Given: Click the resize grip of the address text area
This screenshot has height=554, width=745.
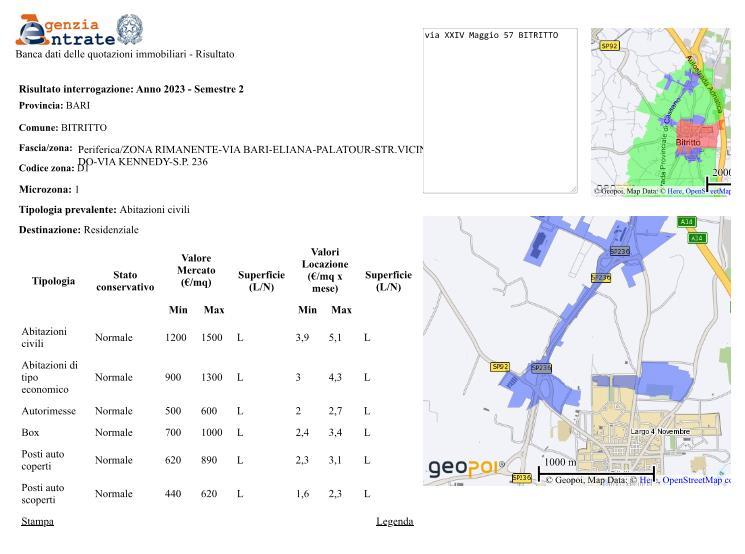Looking at the screenshot, I should [573, 189].
